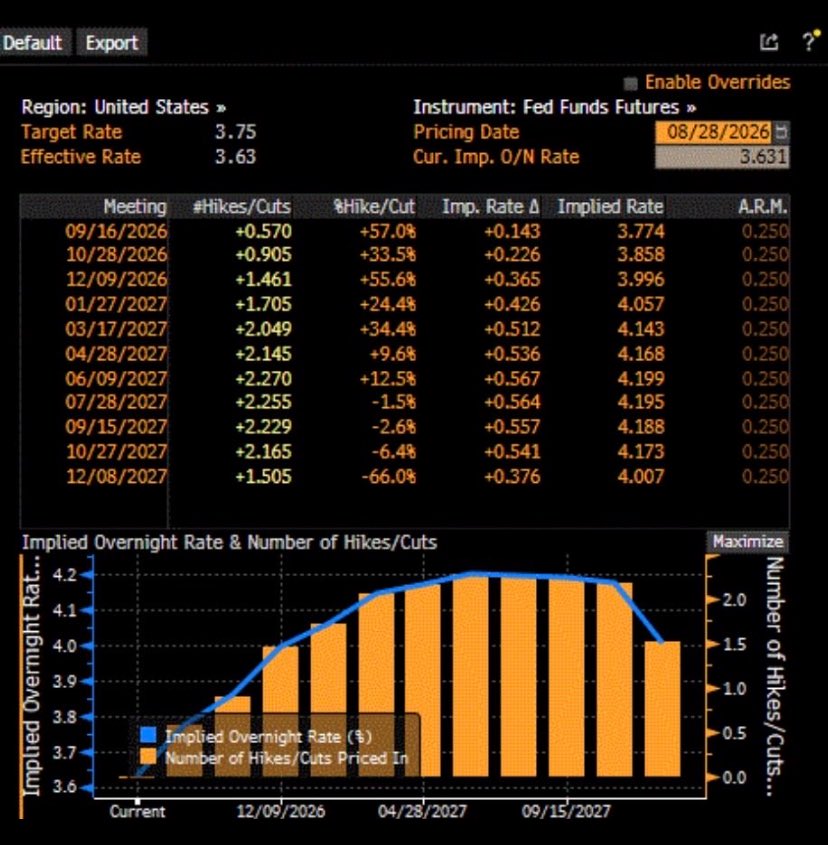828x845 pixels.
Task: Select the 12/09/2026 meeting date in table
Action: tap(116, 279)
